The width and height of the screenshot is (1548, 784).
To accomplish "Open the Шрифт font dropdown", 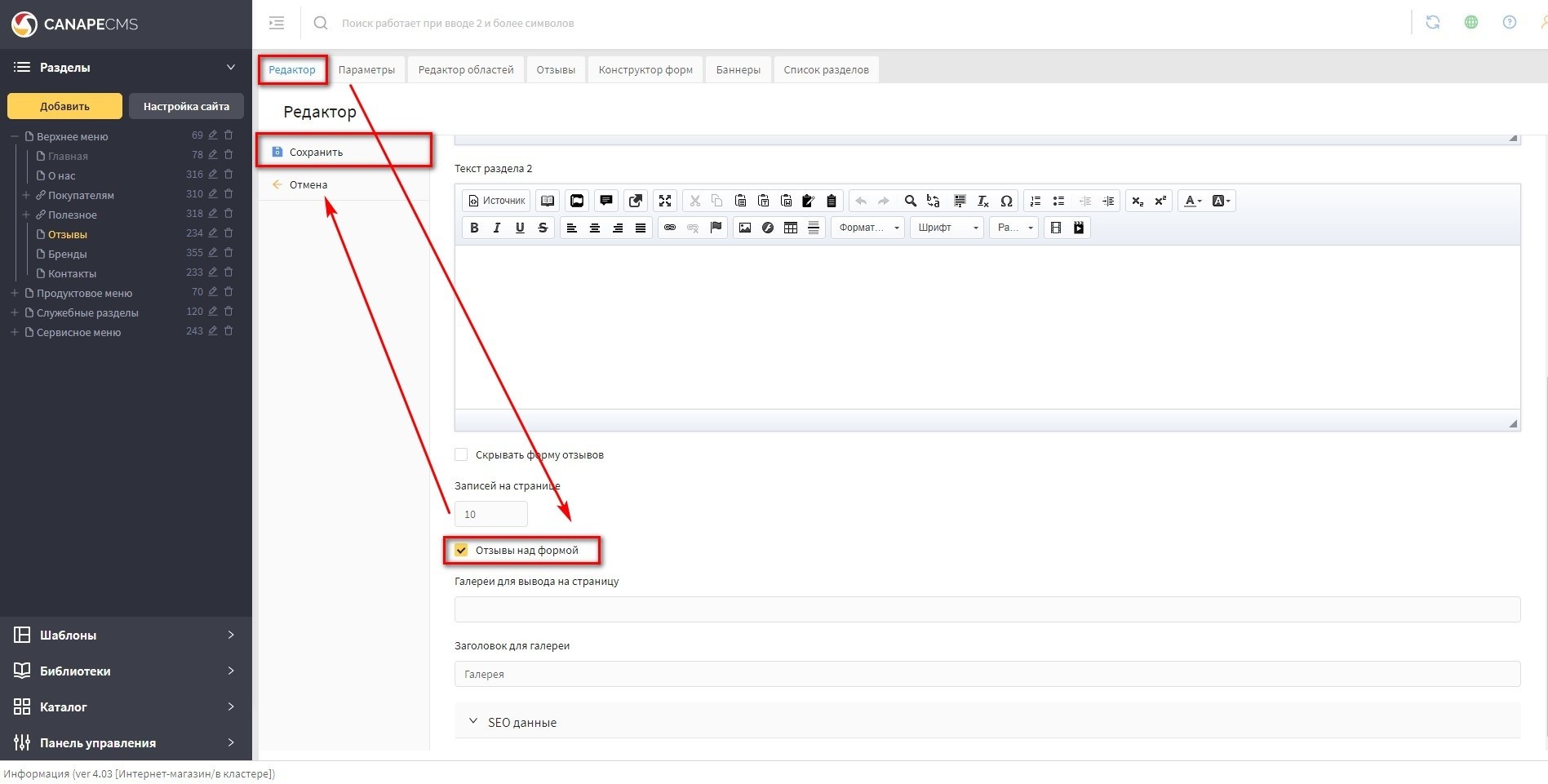I will pyautogui.click(x=947, y=228).
